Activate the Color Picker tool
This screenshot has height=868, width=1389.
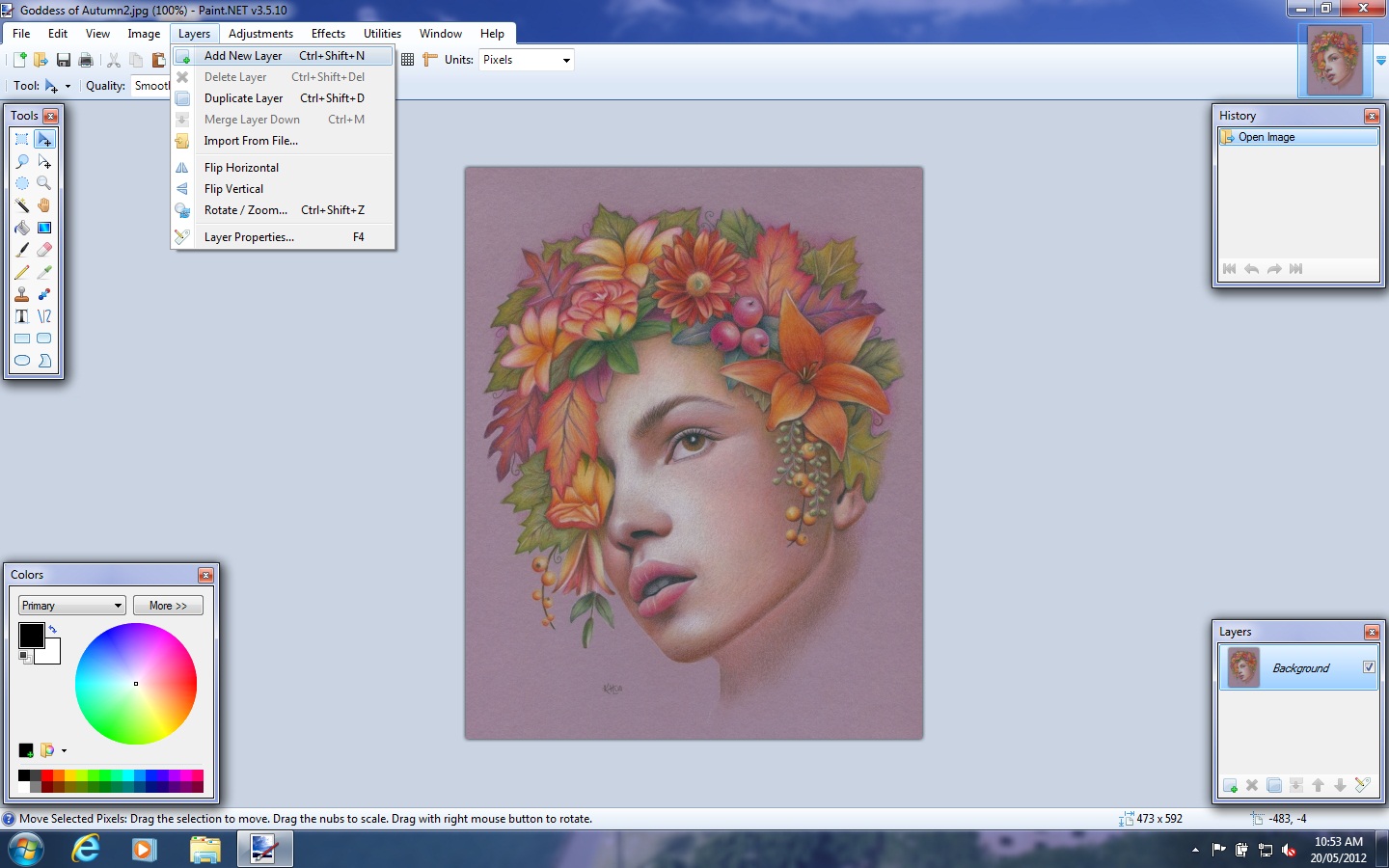tap(44, 272)
